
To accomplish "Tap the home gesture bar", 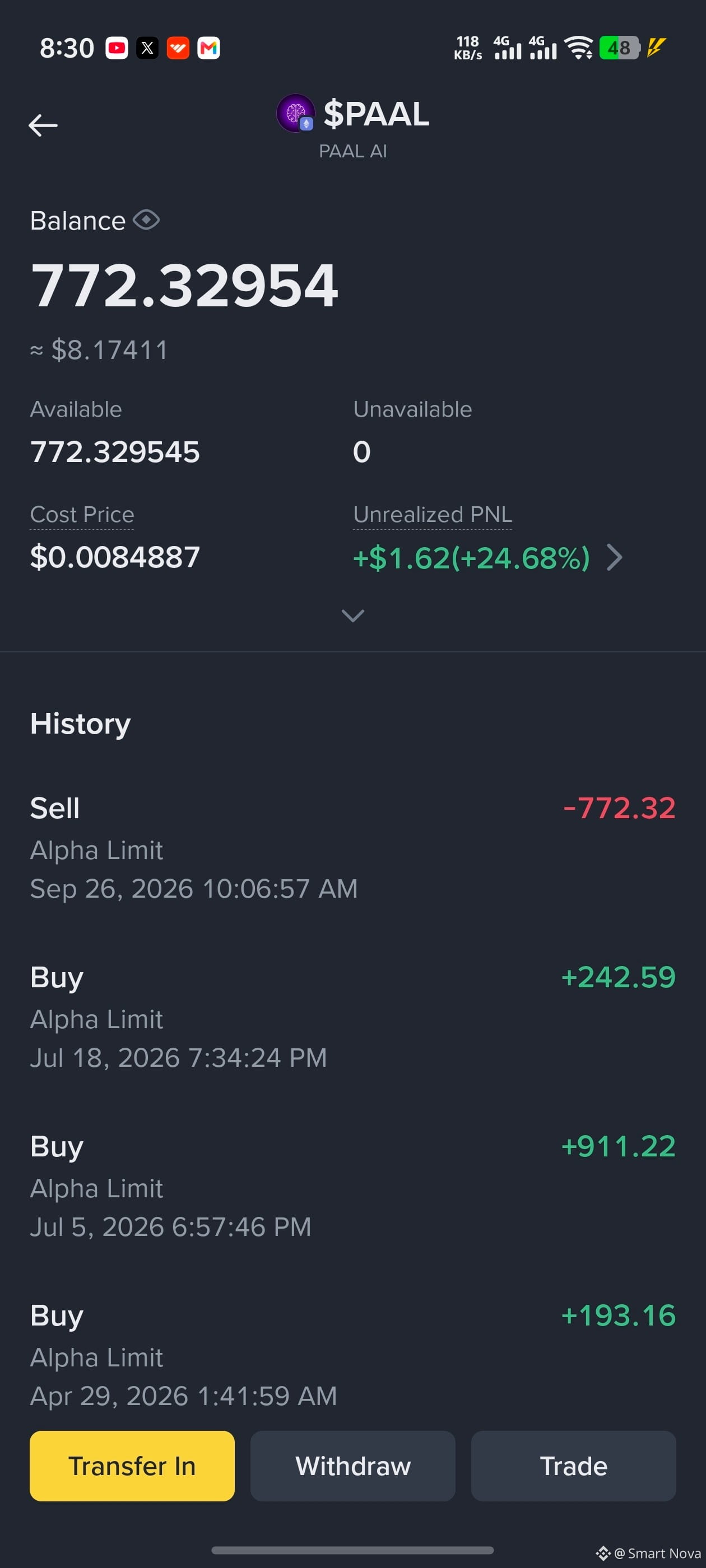I will (352, 1550).
